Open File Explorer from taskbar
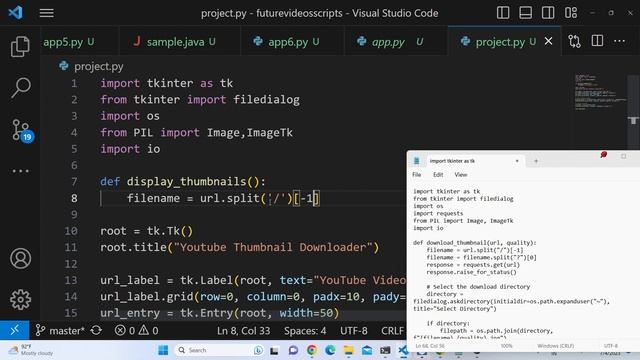The width and height of the screenshot is (640, 360). pos(349,350)
